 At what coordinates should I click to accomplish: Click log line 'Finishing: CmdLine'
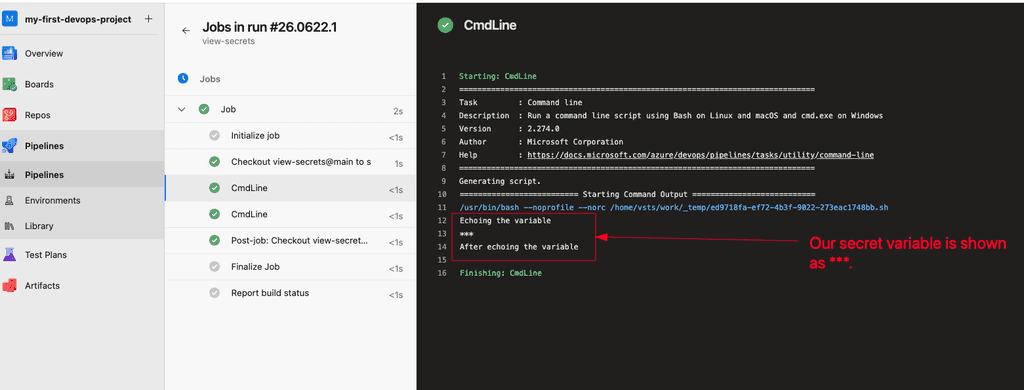tap(500, 273)
